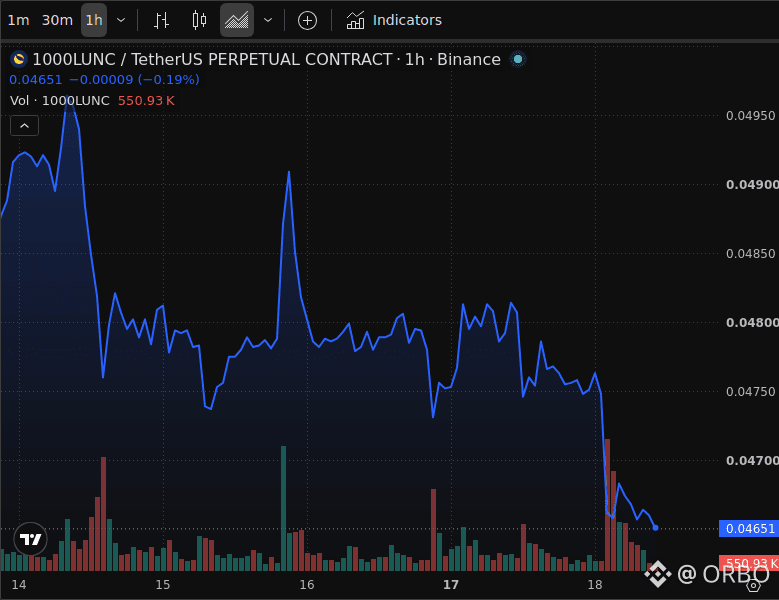Collapse the legend with the chevron button

[24, 126]
